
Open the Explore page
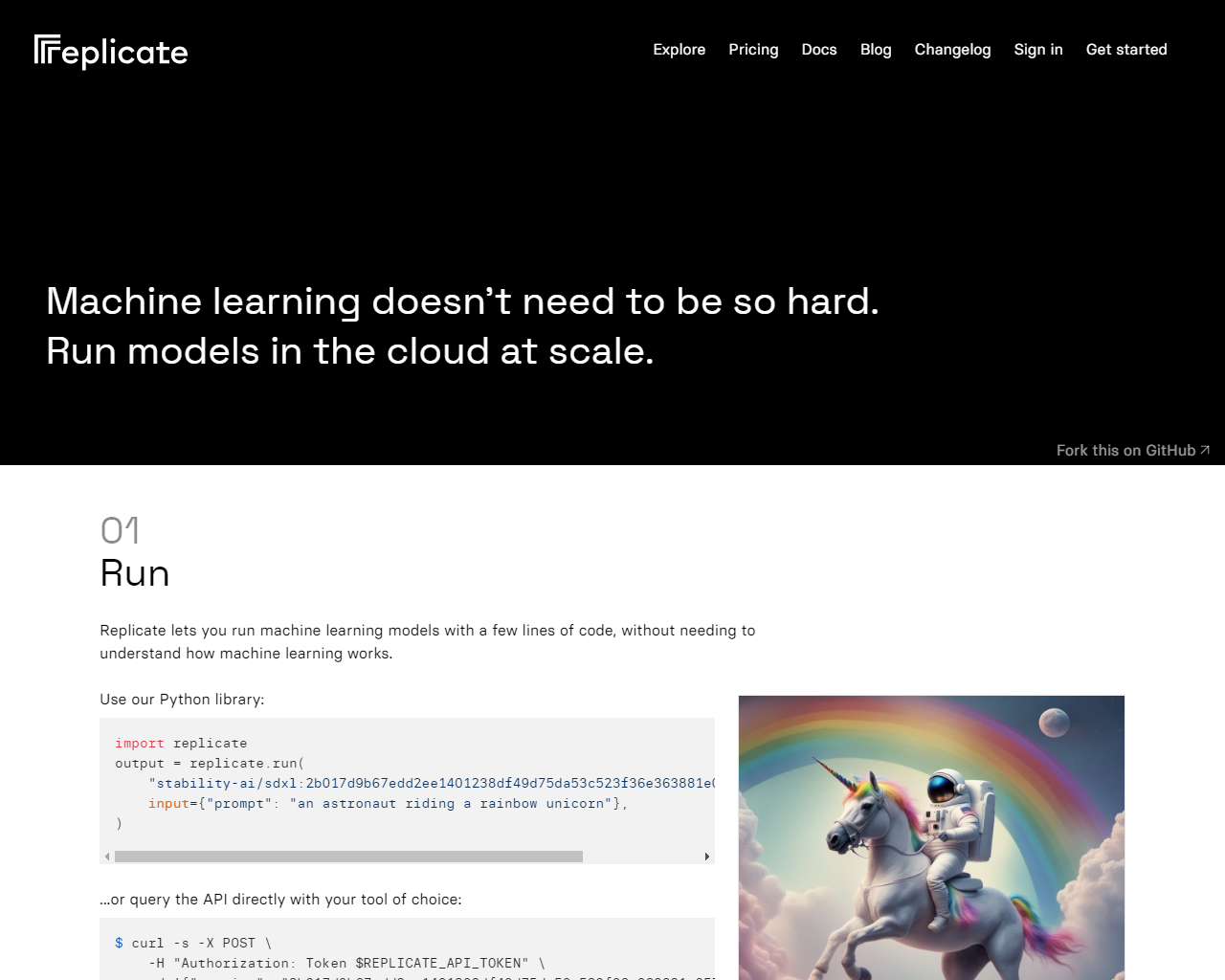[x=679, y=50]
